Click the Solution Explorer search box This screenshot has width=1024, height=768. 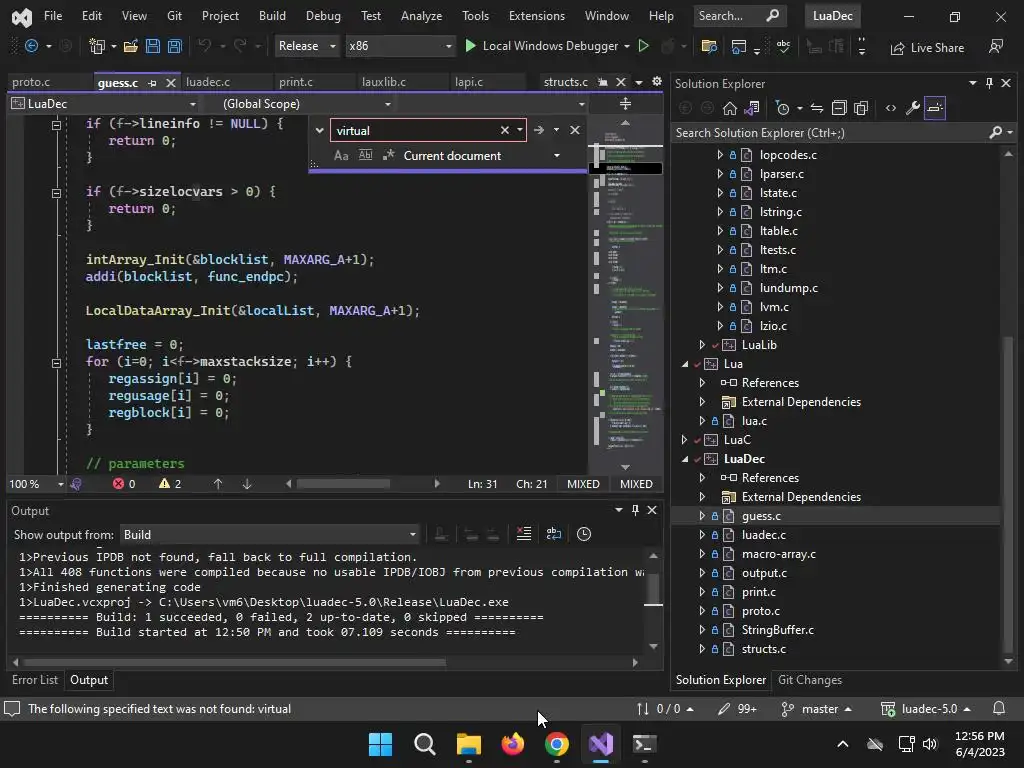coord(831,133)
